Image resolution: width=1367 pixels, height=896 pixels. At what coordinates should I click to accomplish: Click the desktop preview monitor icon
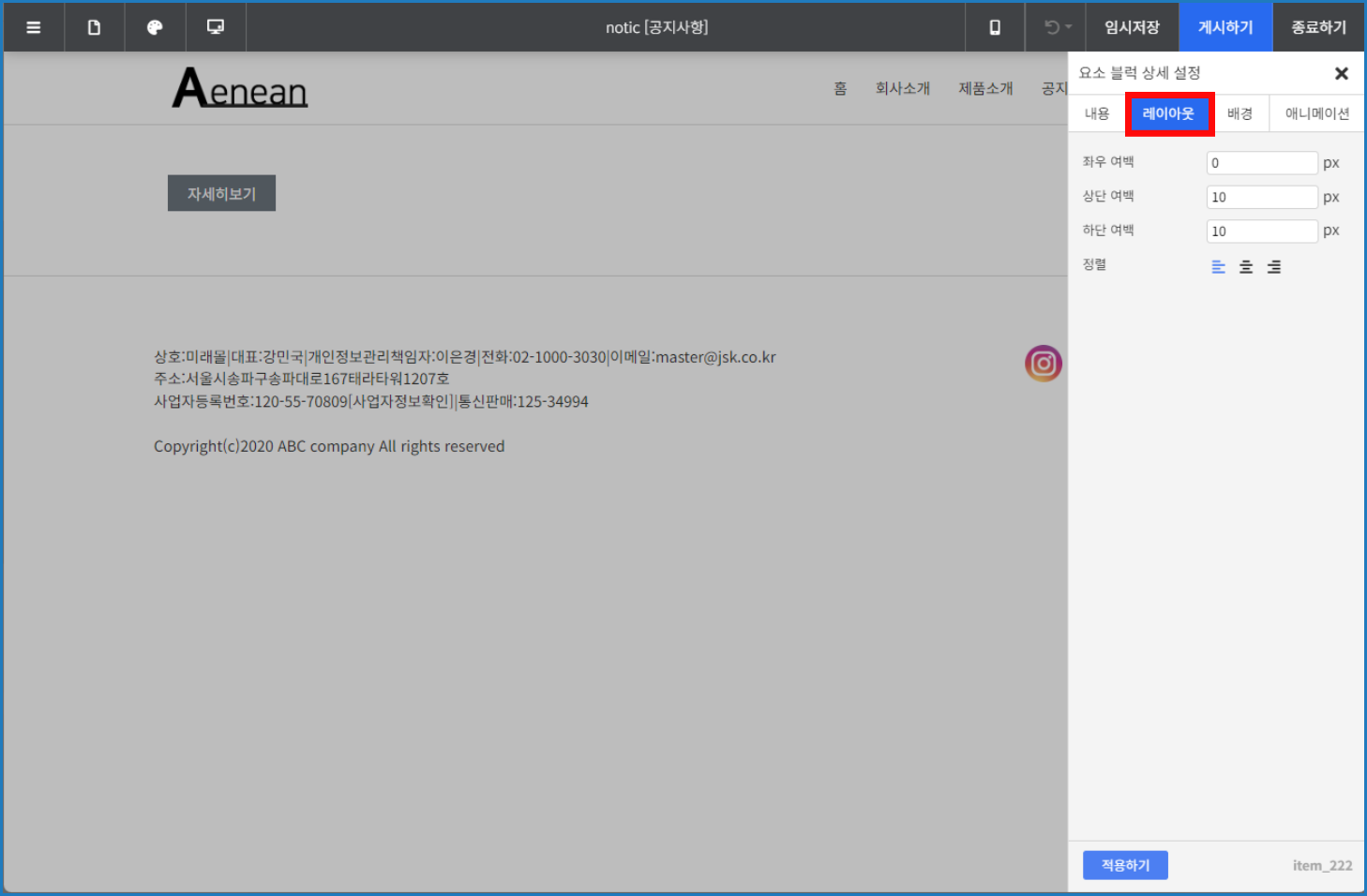(216, 27)
